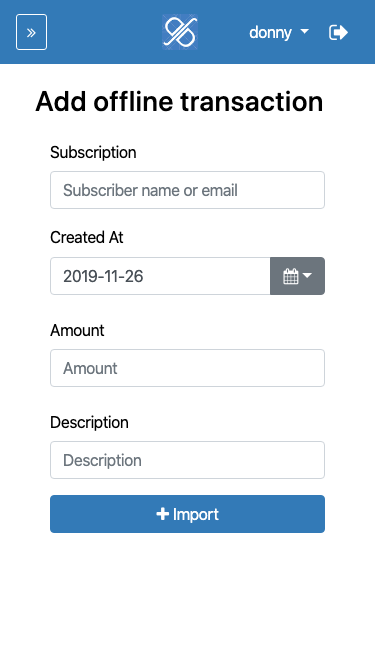Expand the caret beside donny username
This screenshot has width=375, height=667.
pos(304,31)
